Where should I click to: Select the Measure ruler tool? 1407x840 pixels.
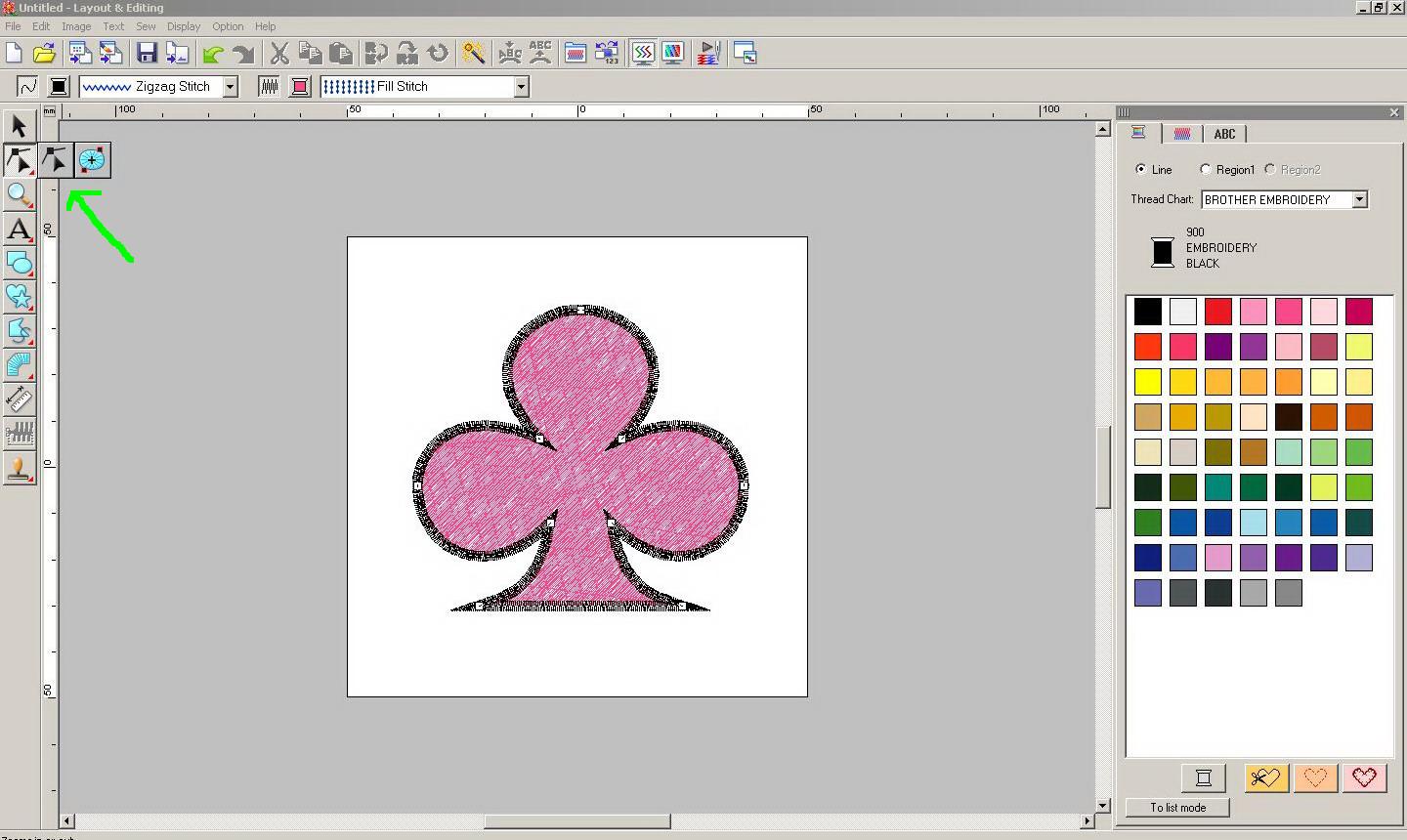19,399
